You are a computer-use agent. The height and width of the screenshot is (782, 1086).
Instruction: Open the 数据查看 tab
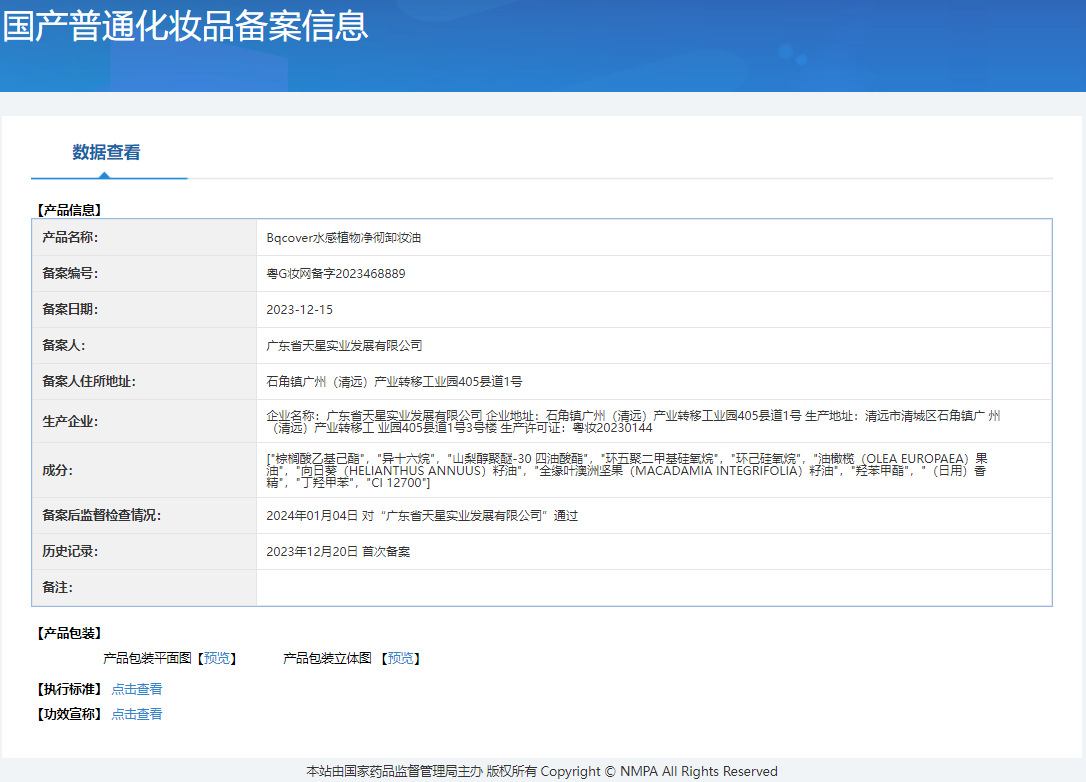[x=106, y=152]
